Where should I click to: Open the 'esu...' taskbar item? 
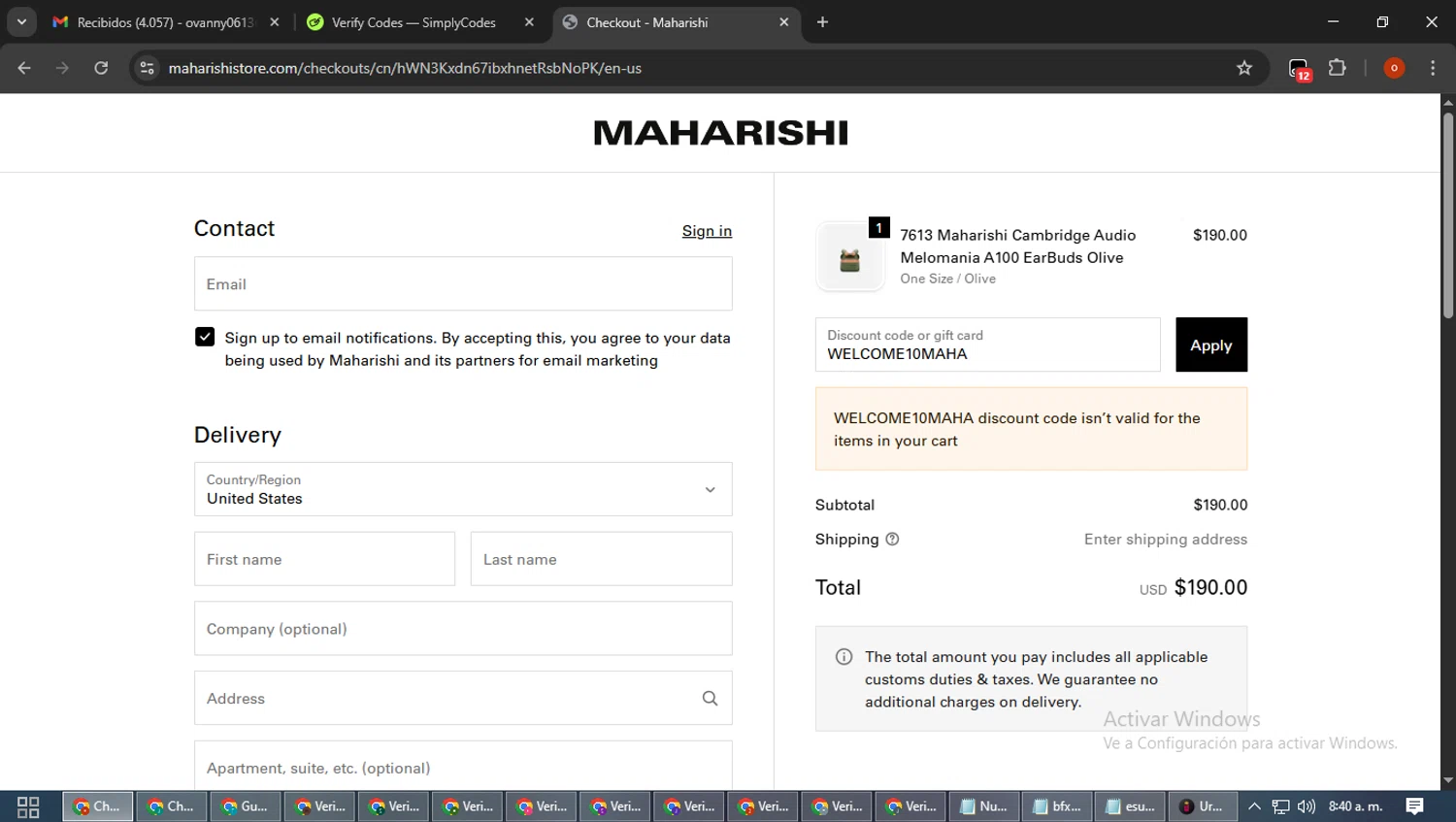pos(1131,806)
